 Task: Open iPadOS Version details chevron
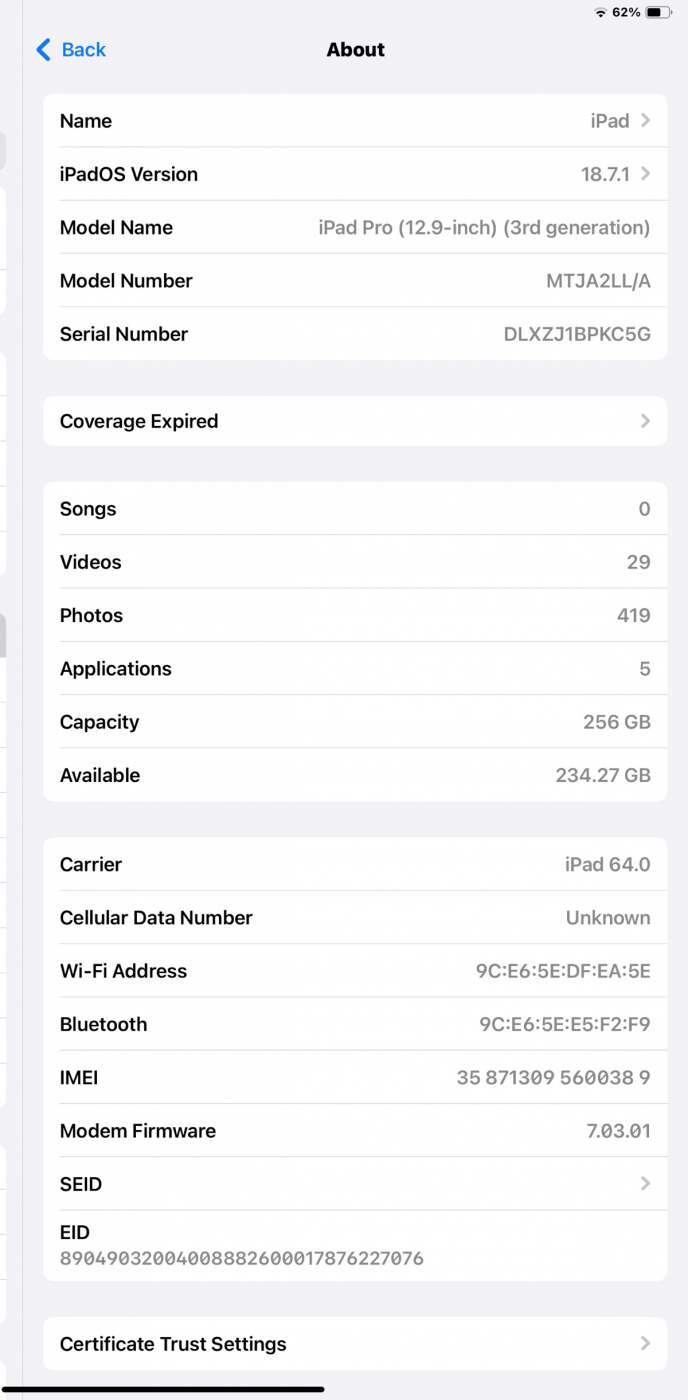(646, 174)
